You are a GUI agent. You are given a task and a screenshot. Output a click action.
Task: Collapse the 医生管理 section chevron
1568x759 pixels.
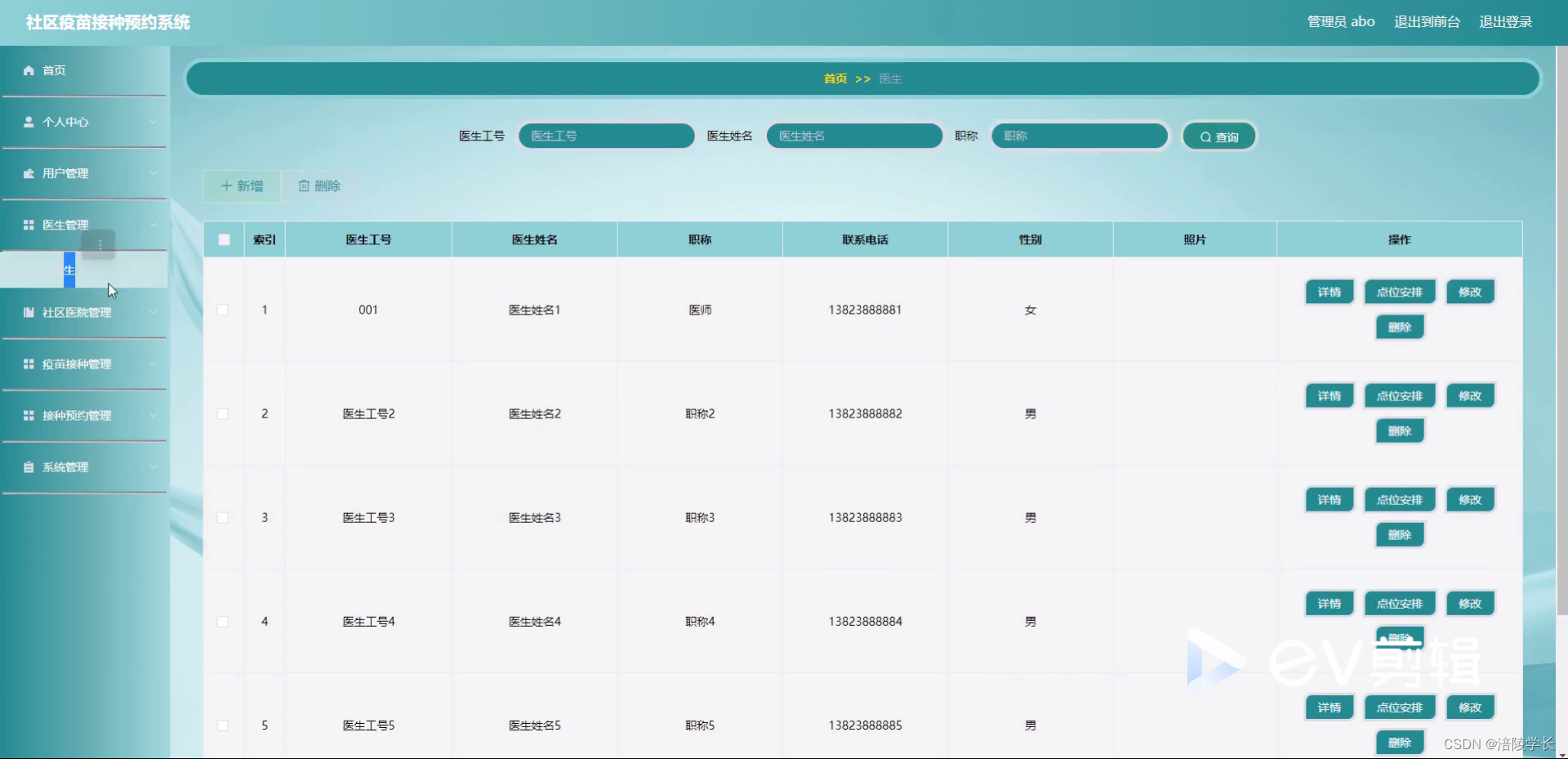(x=153, y=225)
